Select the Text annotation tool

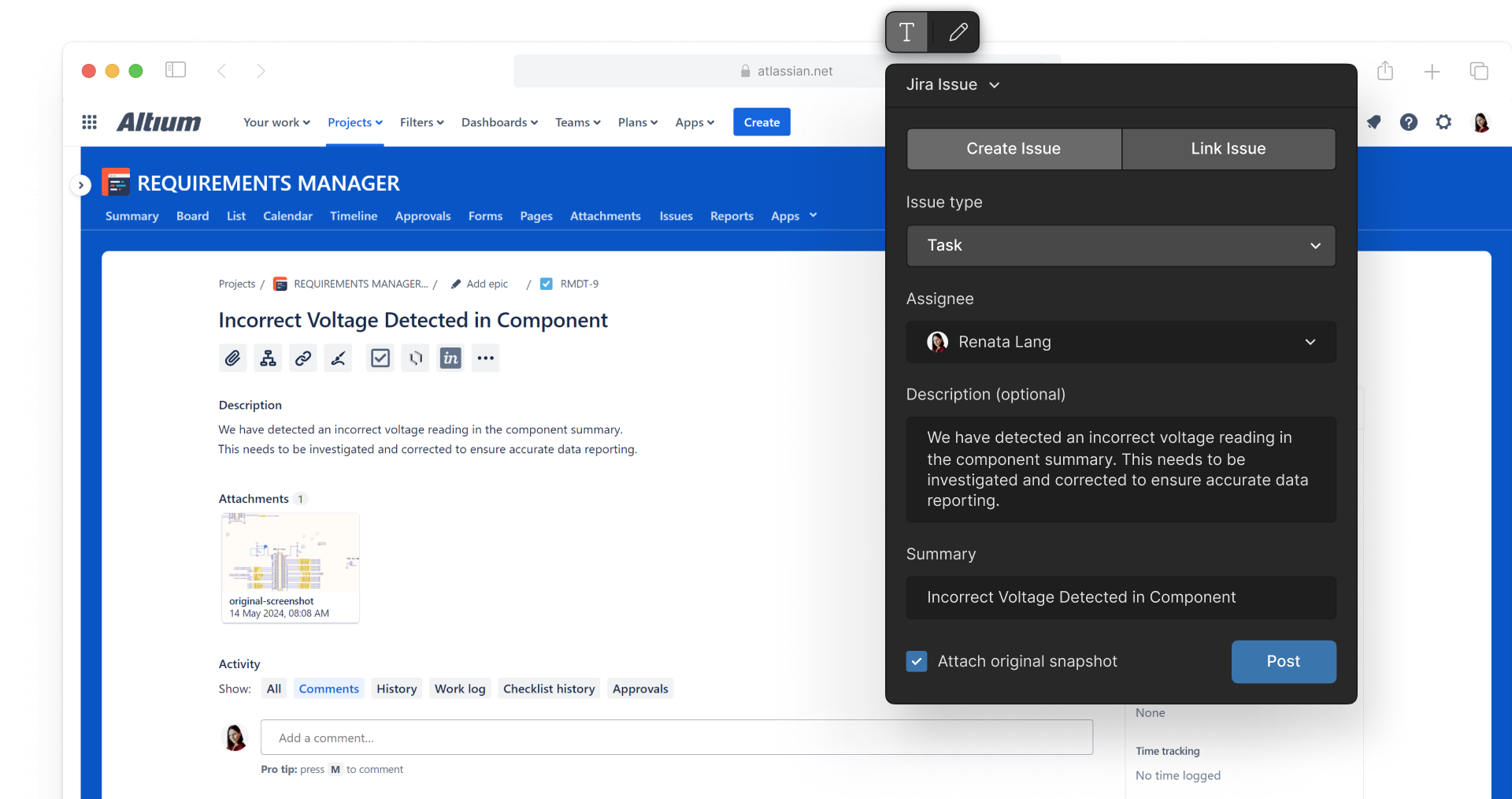tap(907, 32)
